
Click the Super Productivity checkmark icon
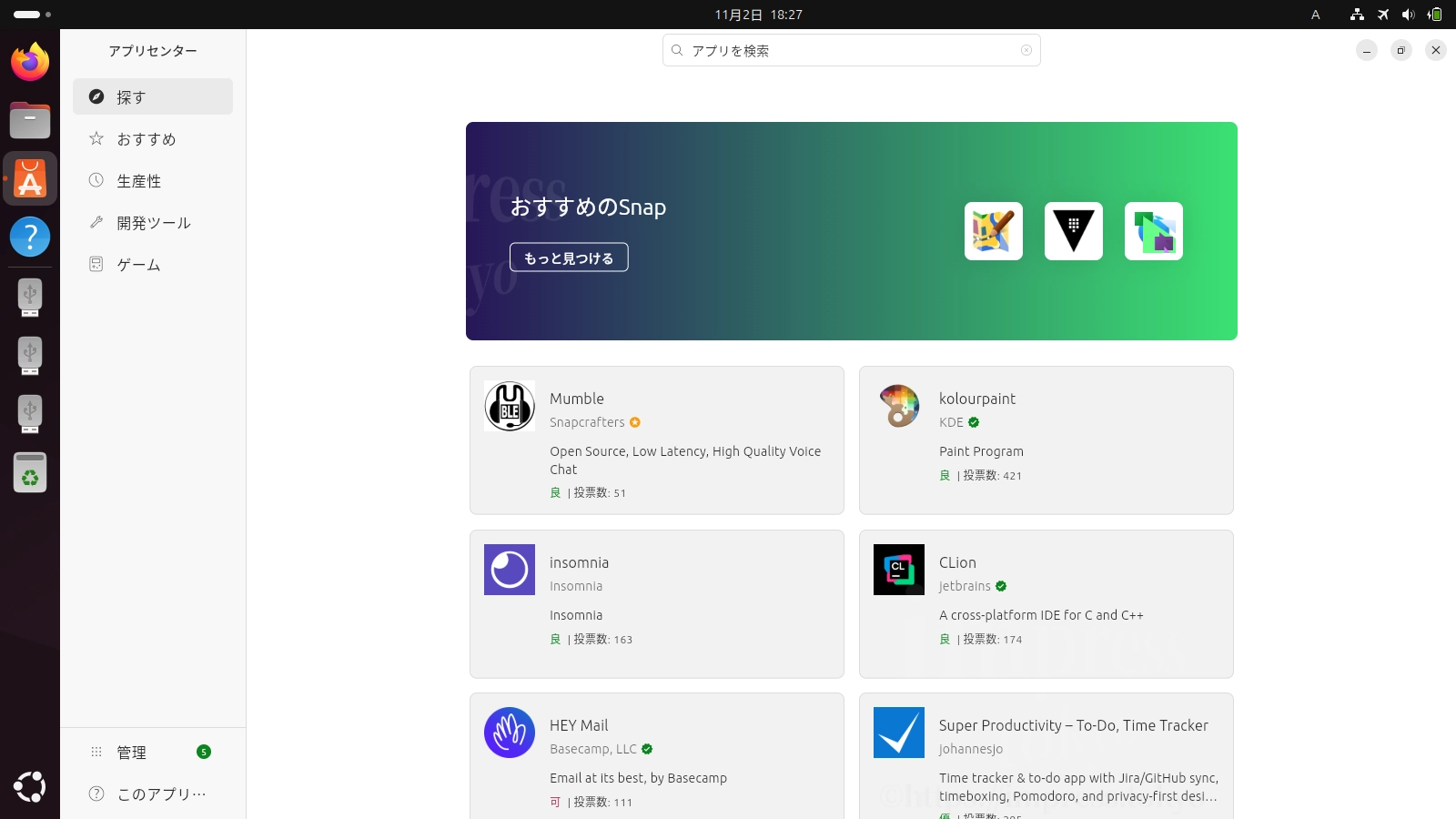[899, 733]
